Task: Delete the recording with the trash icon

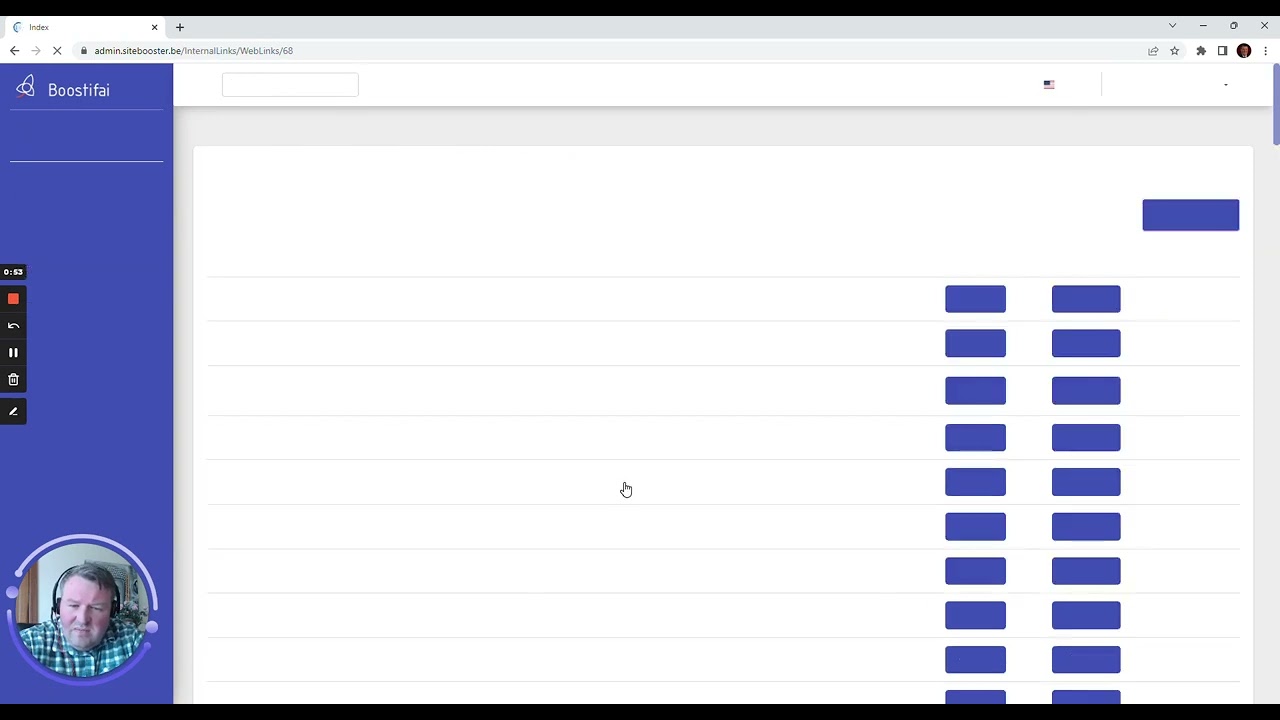Action: 13,380
